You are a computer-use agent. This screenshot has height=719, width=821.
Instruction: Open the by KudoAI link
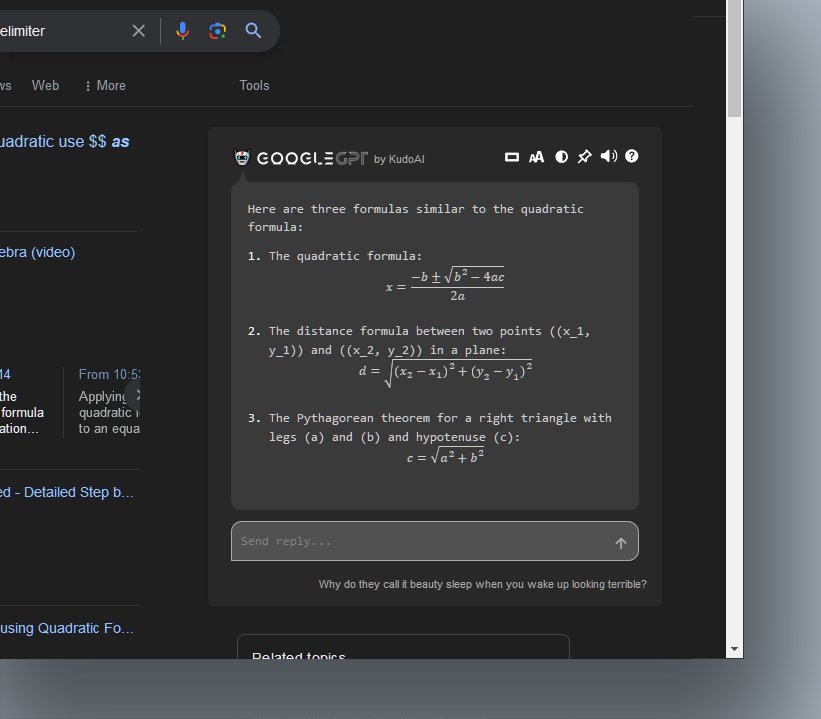399,159
